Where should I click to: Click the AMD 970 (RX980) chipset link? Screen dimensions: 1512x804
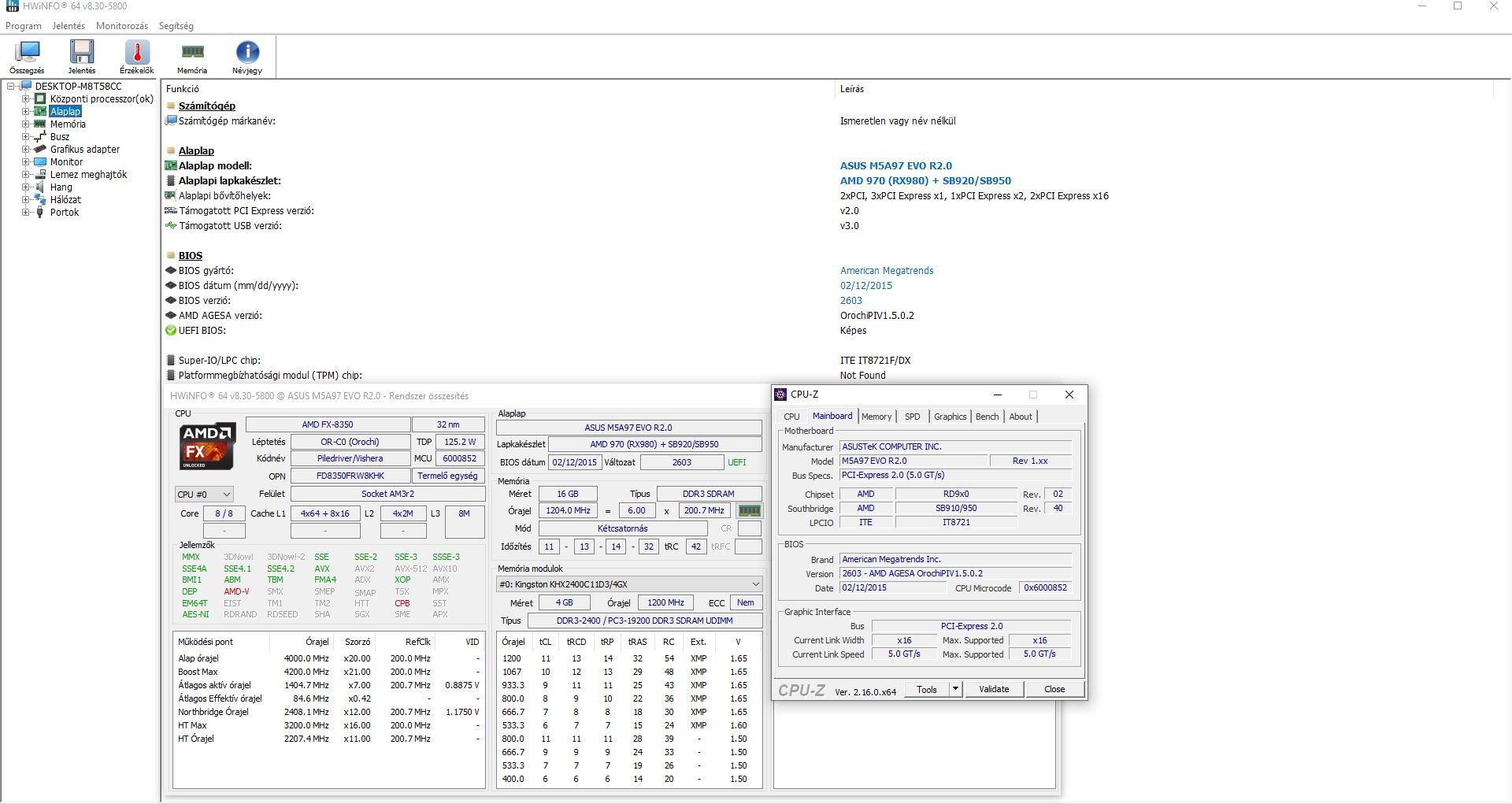[x=925, y=181]
